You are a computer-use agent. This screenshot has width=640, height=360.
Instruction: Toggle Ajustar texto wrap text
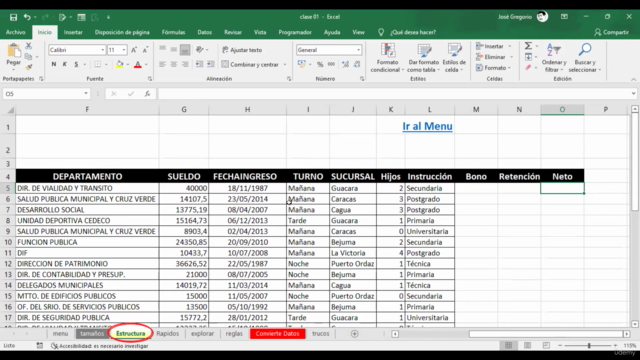click(242, 50)
